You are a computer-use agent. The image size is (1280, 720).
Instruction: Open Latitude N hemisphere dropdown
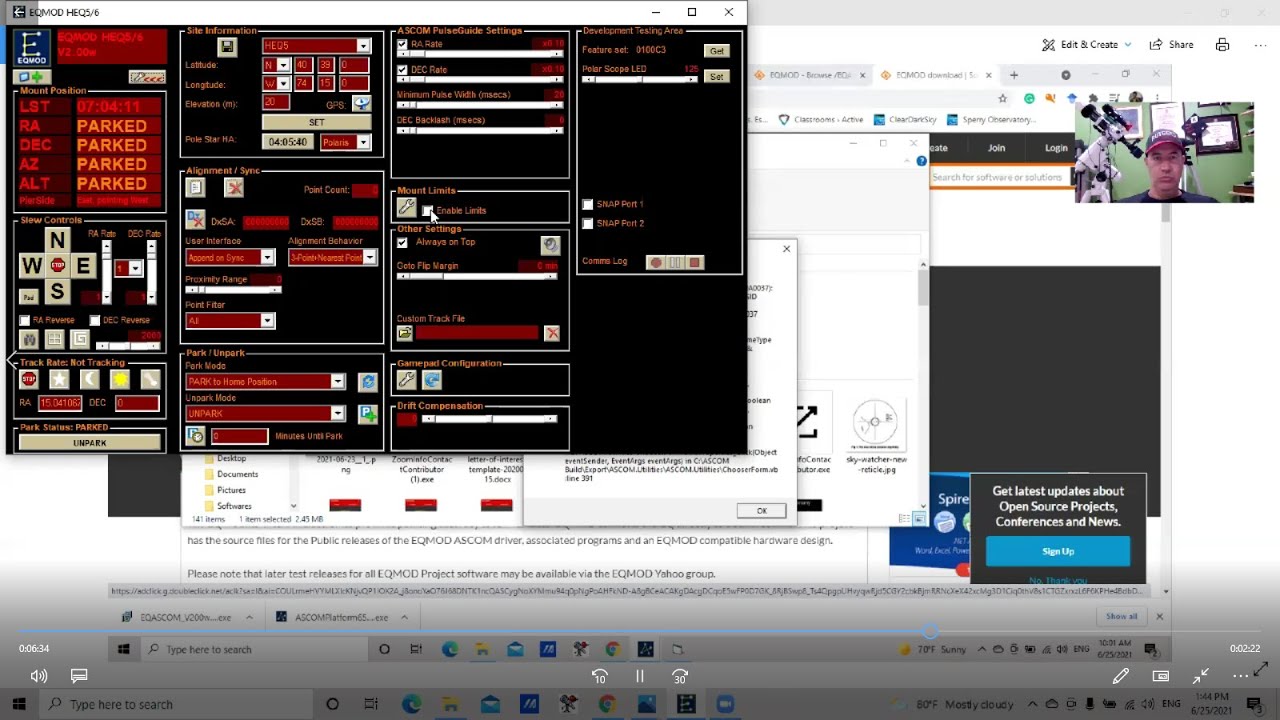pyautogui.click(x=283, y=65)
